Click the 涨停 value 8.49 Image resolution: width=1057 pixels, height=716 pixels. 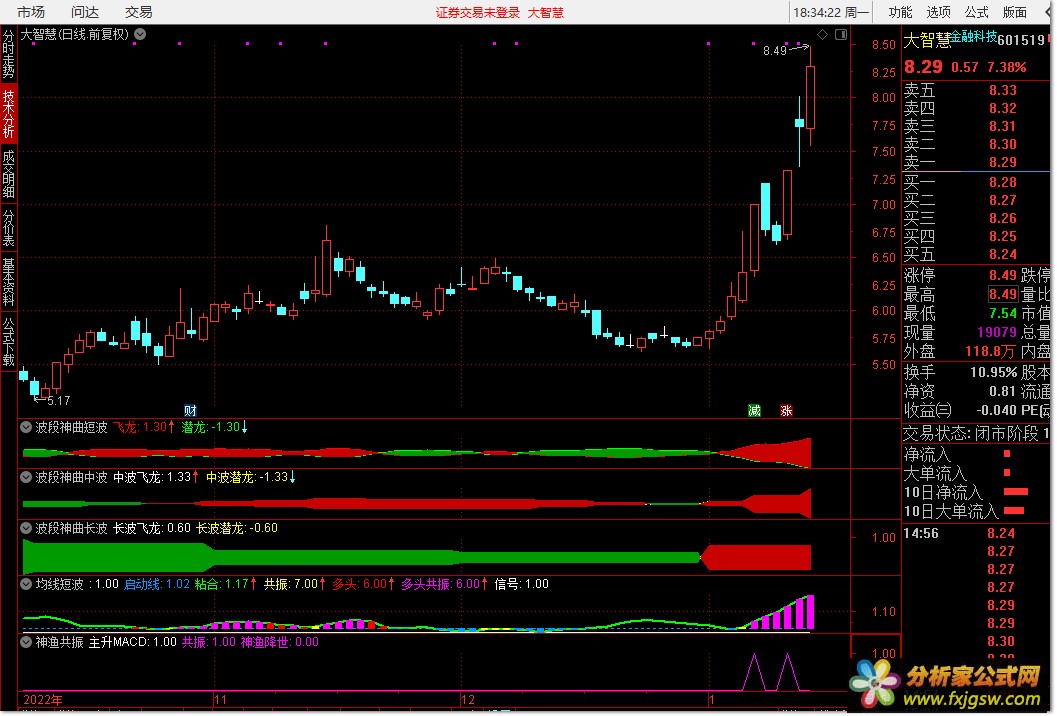pyautogui.click(x=1002, y=275)
